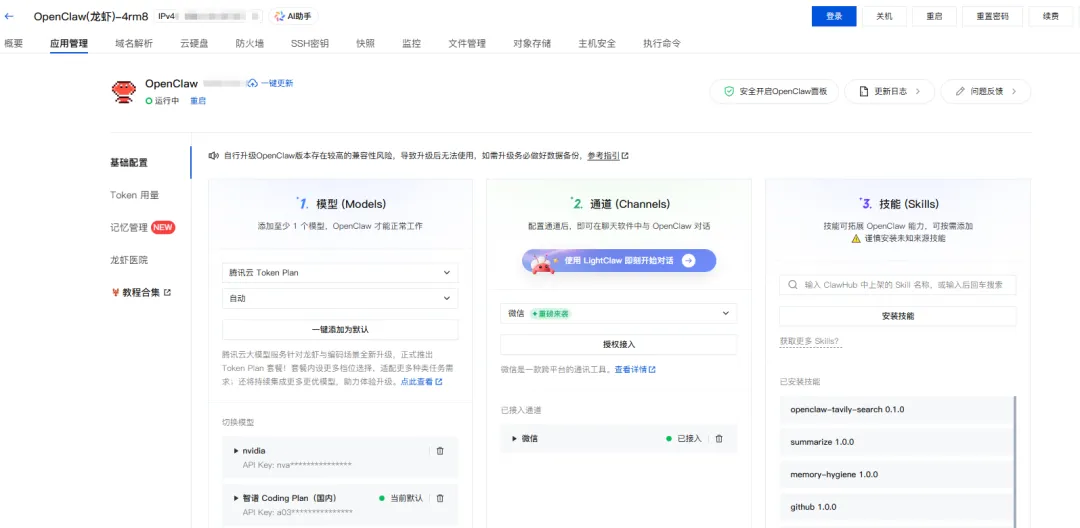
Task: Select the memory-hygiene 1.0.0 skill
Action: click(x=896, y=474)
